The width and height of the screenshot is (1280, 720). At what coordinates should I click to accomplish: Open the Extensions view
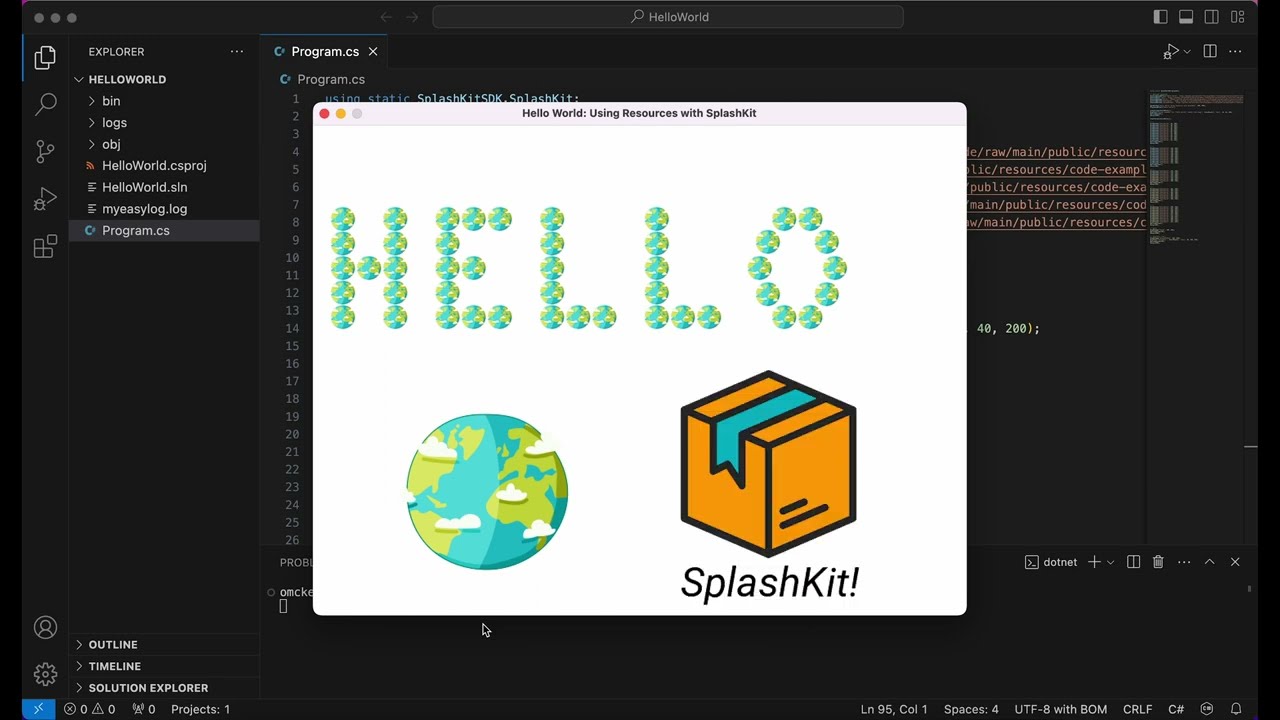[45, 246]
